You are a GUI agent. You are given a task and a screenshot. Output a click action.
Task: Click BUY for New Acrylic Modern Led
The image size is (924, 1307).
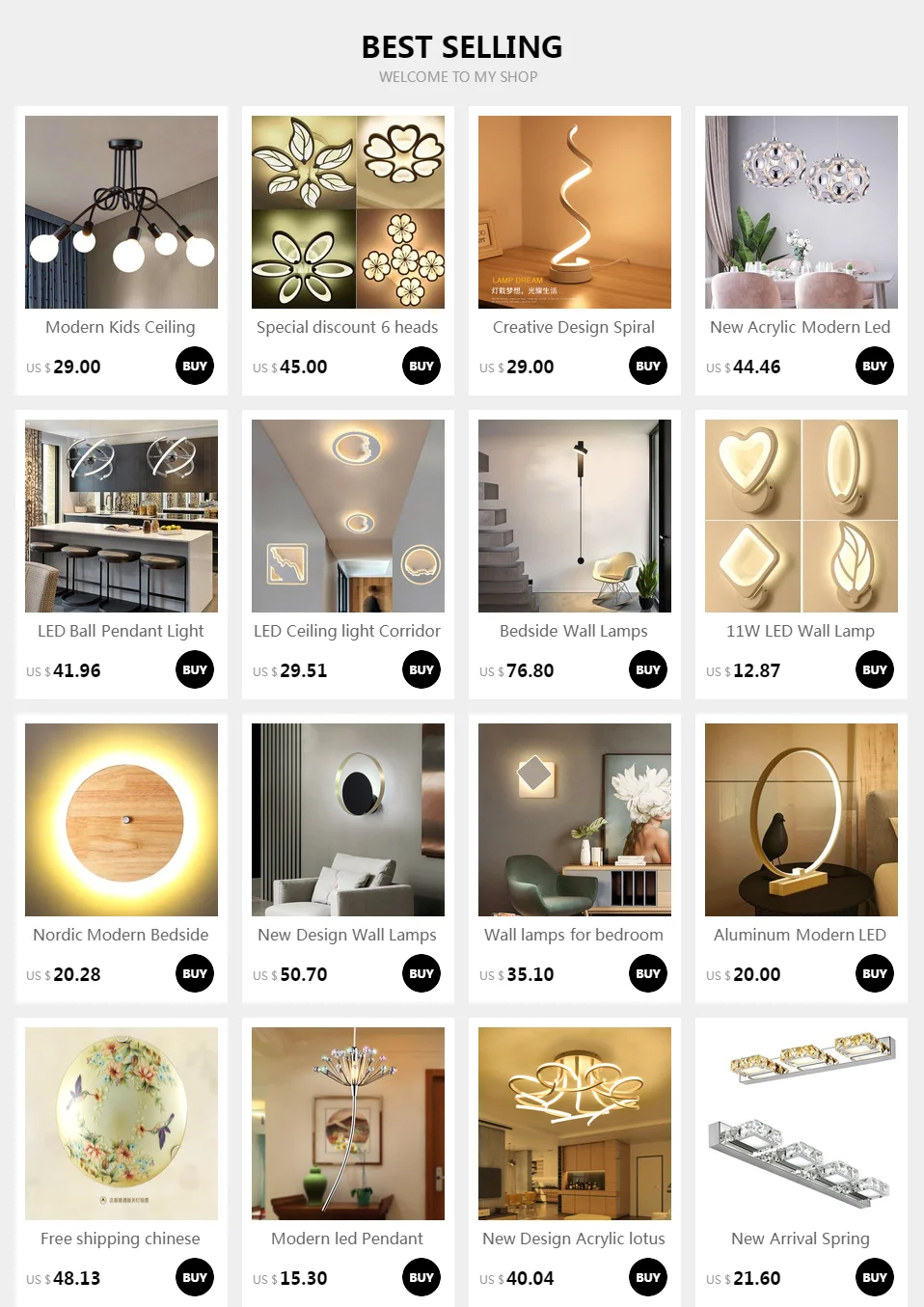[875, 366]
